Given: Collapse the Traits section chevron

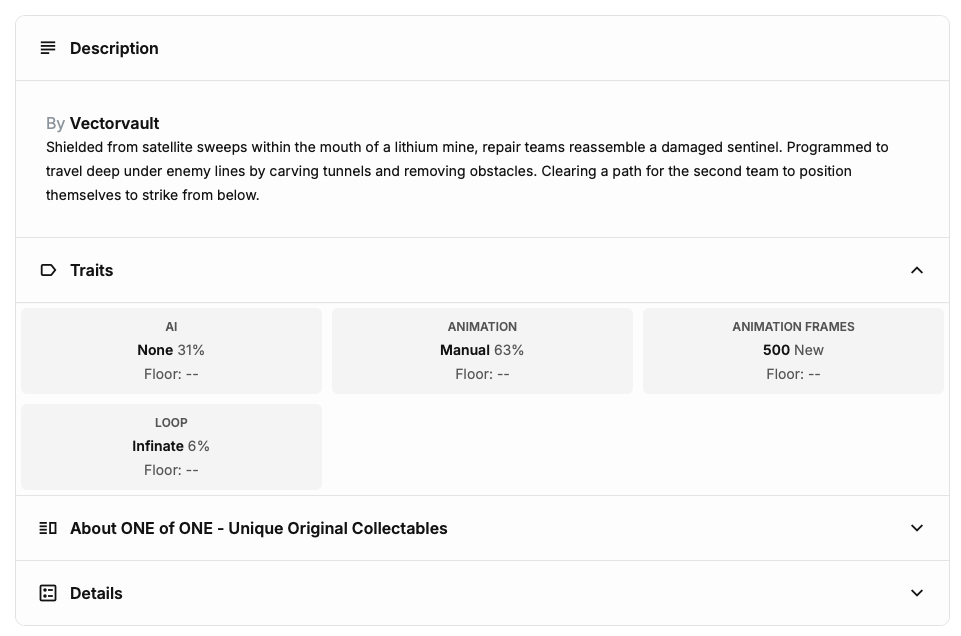Looking at the screenshot, I should pyautogui.click(x=917, y=270).
